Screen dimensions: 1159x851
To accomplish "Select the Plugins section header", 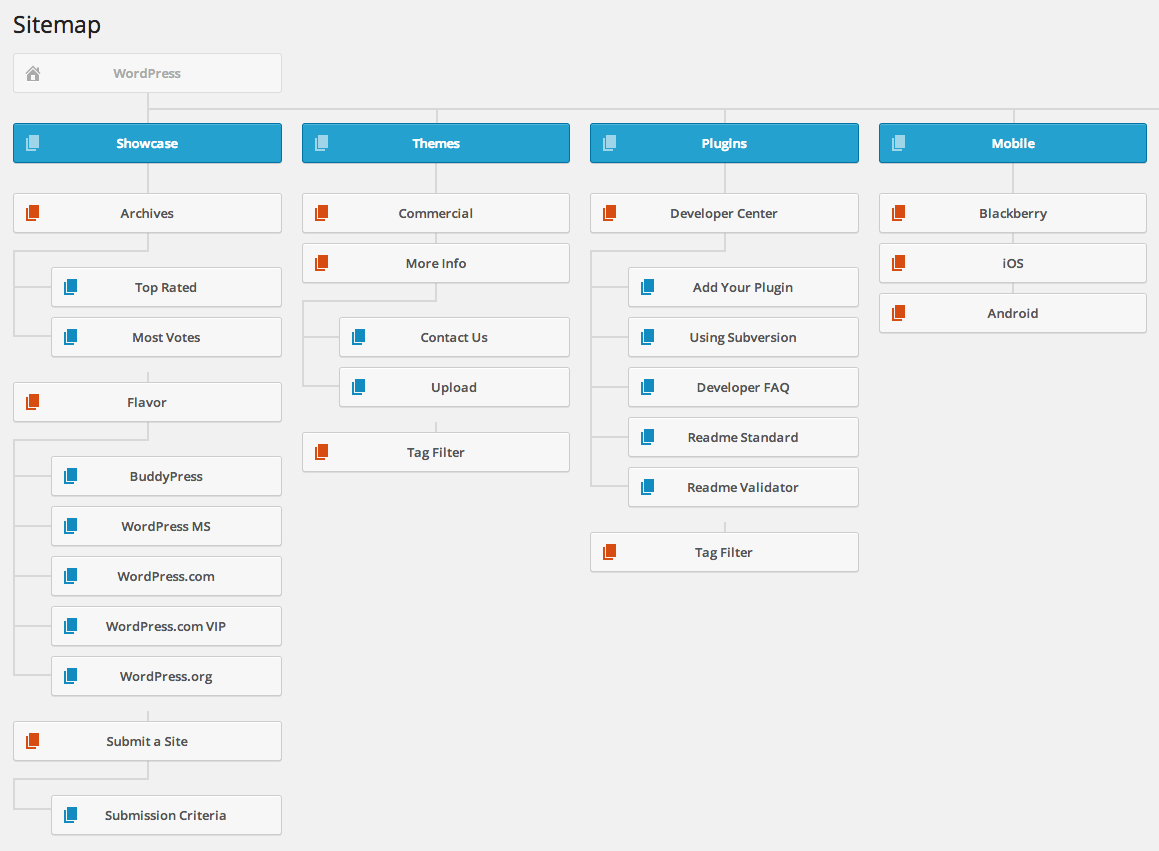I will point(724,143).
